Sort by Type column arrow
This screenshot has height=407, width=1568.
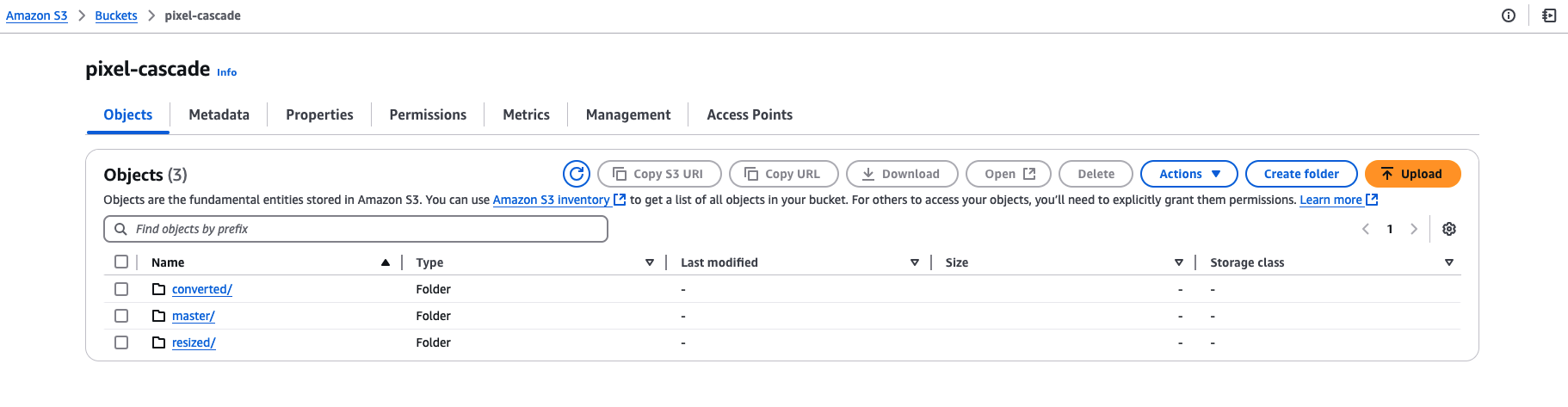[650, 262]
